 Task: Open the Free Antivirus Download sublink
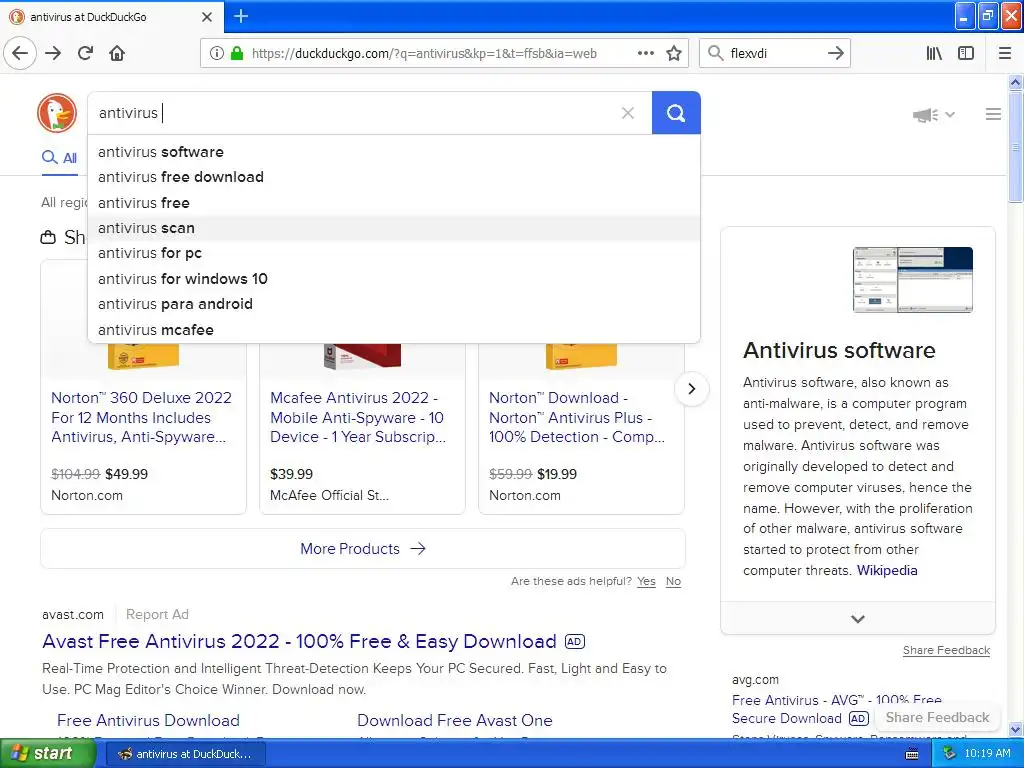pyautogui.click(x=148, y=720)
